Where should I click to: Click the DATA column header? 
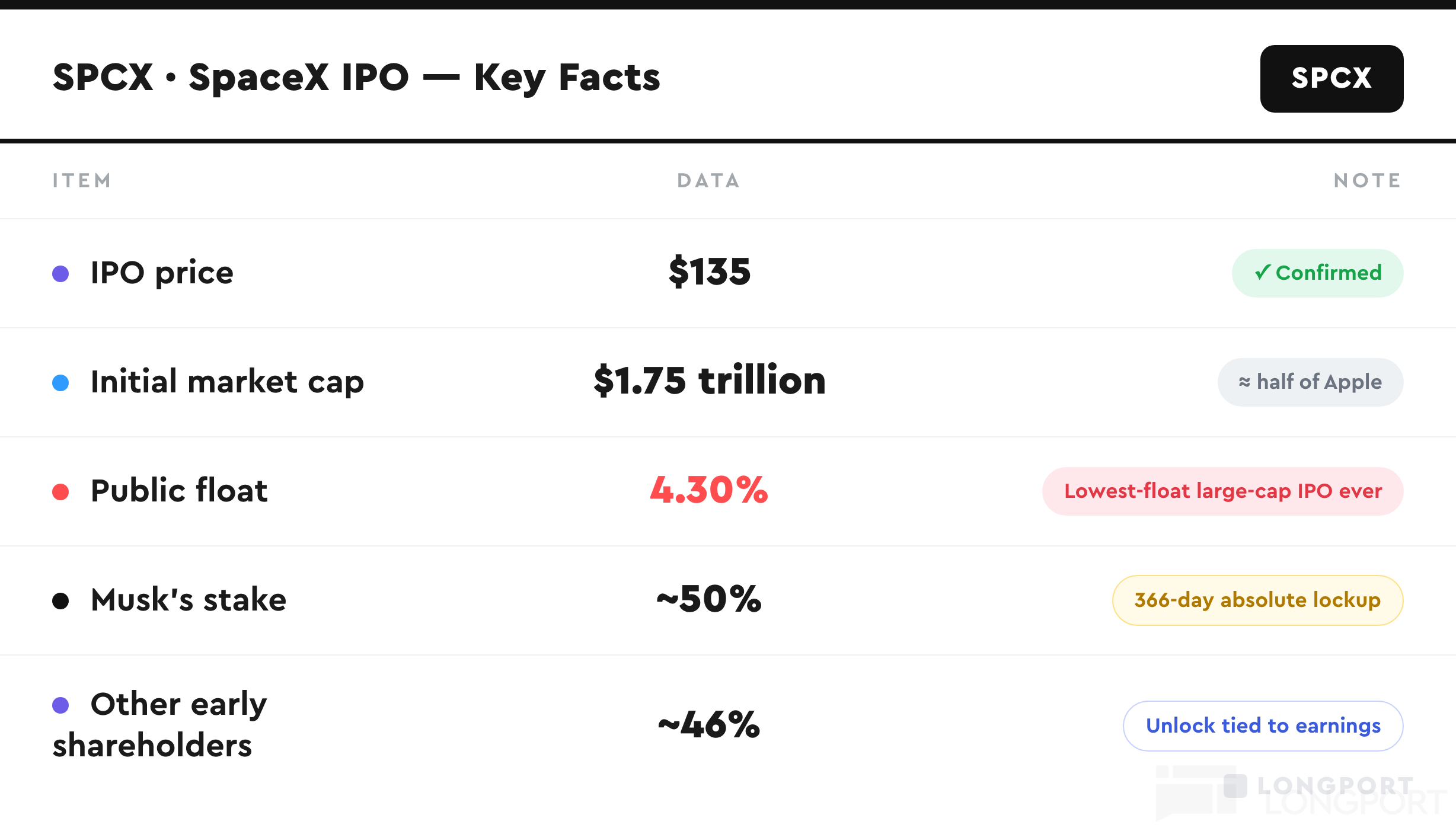(709, 180)
